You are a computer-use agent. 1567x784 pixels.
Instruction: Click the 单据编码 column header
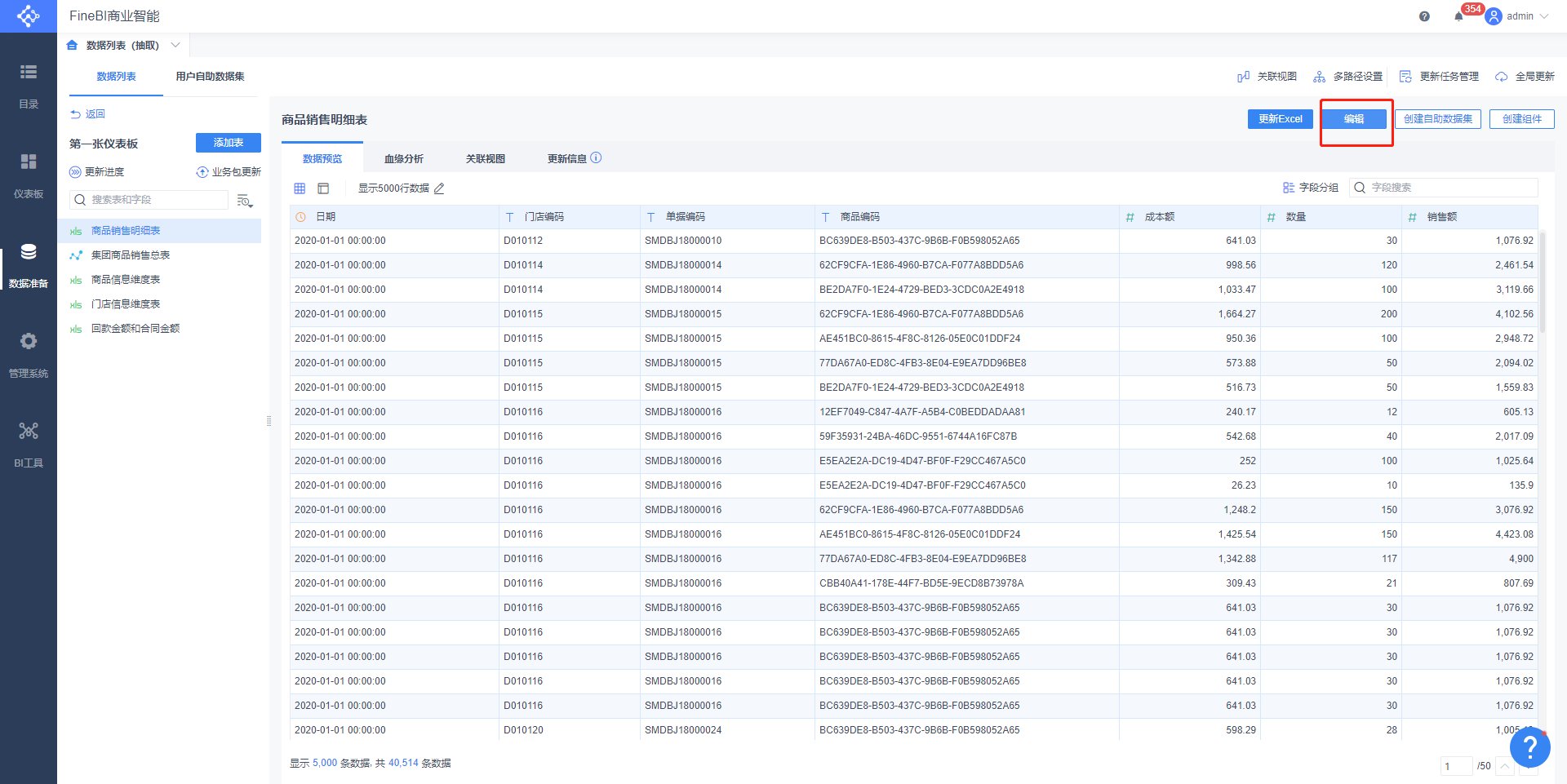point(727,217)
